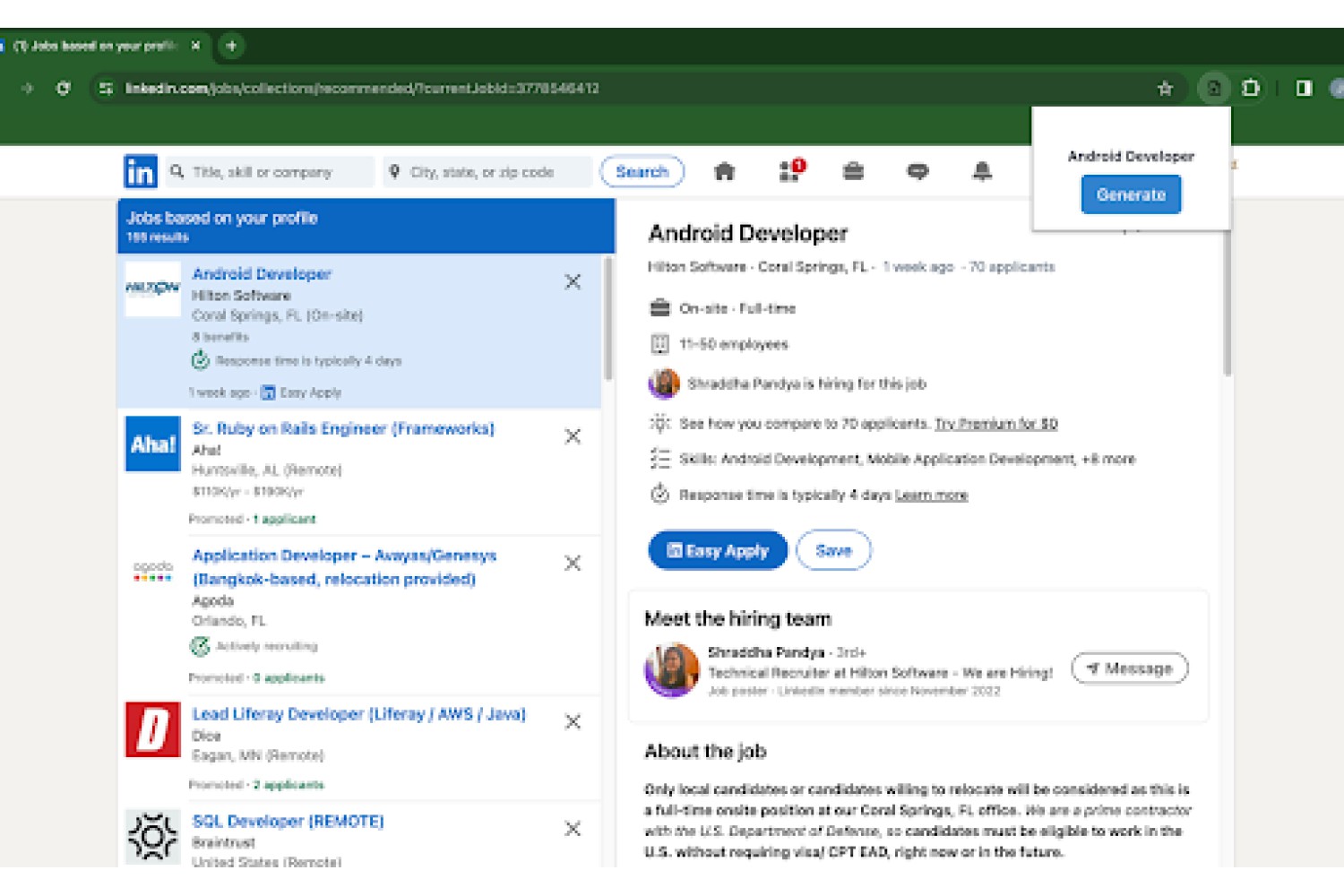Click the Aha! company logo
Image resolution: width=1344 pixels, height=896 pixels.
(152, 444)
